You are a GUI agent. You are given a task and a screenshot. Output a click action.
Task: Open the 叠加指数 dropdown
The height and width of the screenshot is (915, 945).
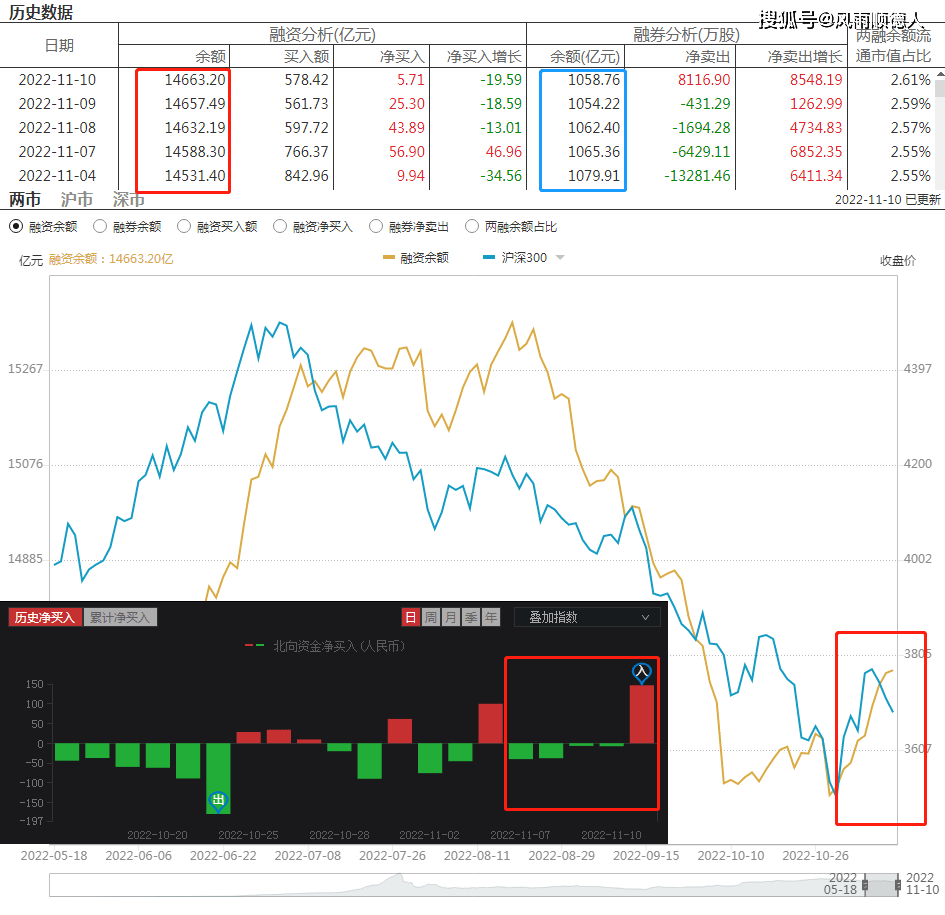click(587, 617)
